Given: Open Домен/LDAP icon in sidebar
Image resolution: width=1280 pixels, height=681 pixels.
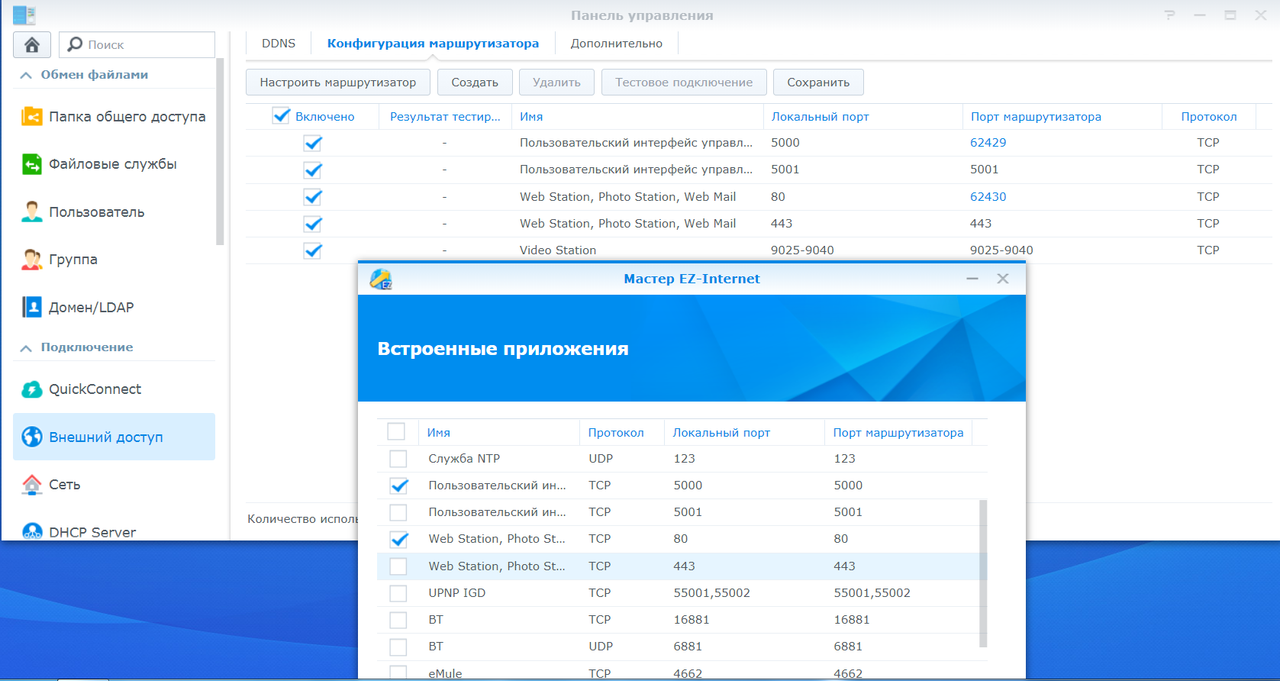Looking at the screenshot, I should click(x=32, y=307).
